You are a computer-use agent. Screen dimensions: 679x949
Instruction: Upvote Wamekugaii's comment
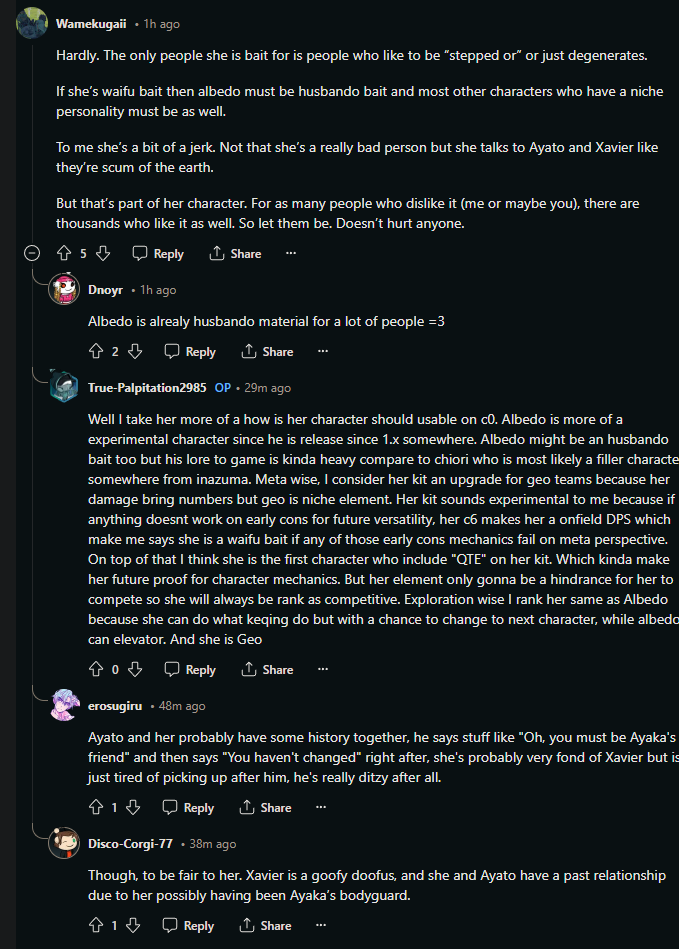click(x=64, y=254)
